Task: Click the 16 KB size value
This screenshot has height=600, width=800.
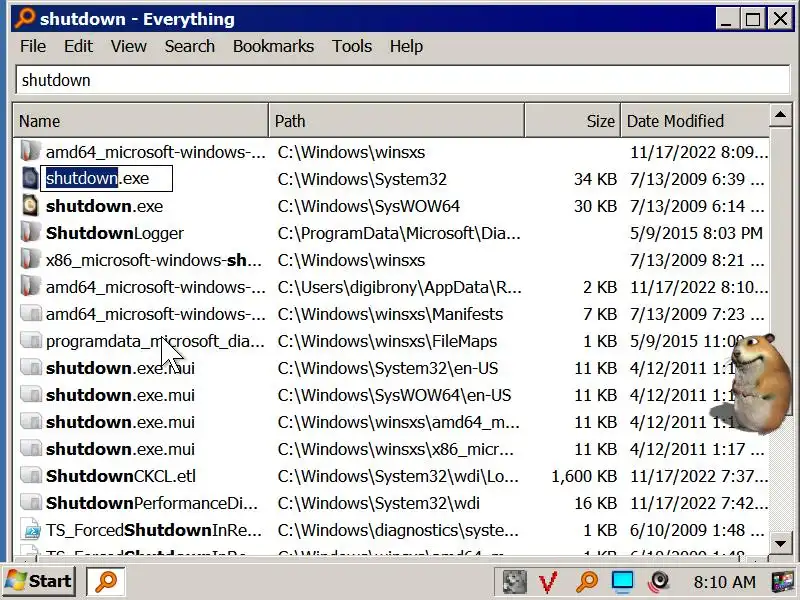Action: (595, 503)
